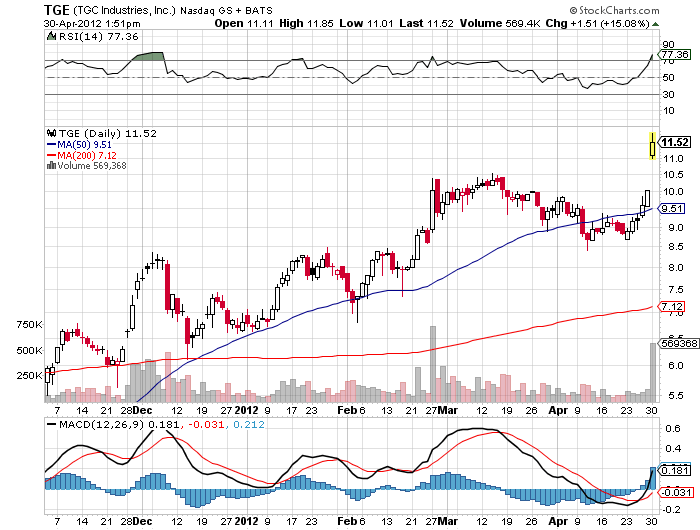This screenshot has width=700, height=530.
Task: Click the Feb label on price chart axis
Action: 347,410
